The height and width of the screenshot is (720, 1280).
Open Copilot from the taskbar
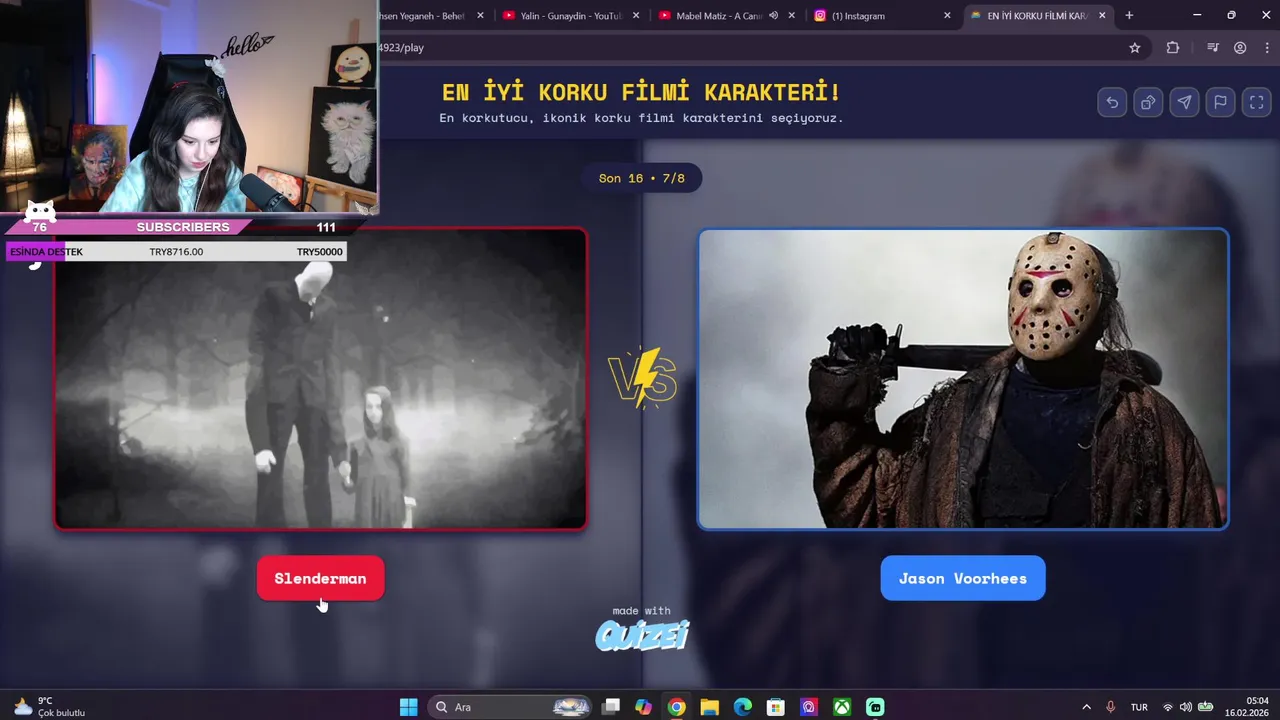pos(643,707)
